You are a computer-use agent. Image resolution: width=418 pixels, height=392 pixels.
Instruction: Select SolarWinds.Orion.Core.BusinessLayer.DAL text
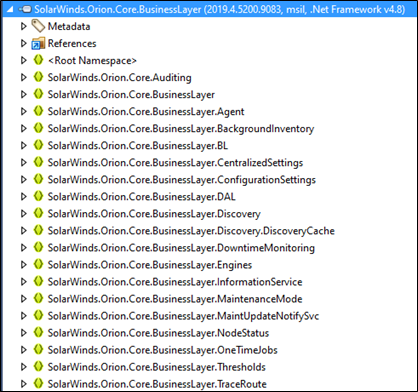(142, 197)
